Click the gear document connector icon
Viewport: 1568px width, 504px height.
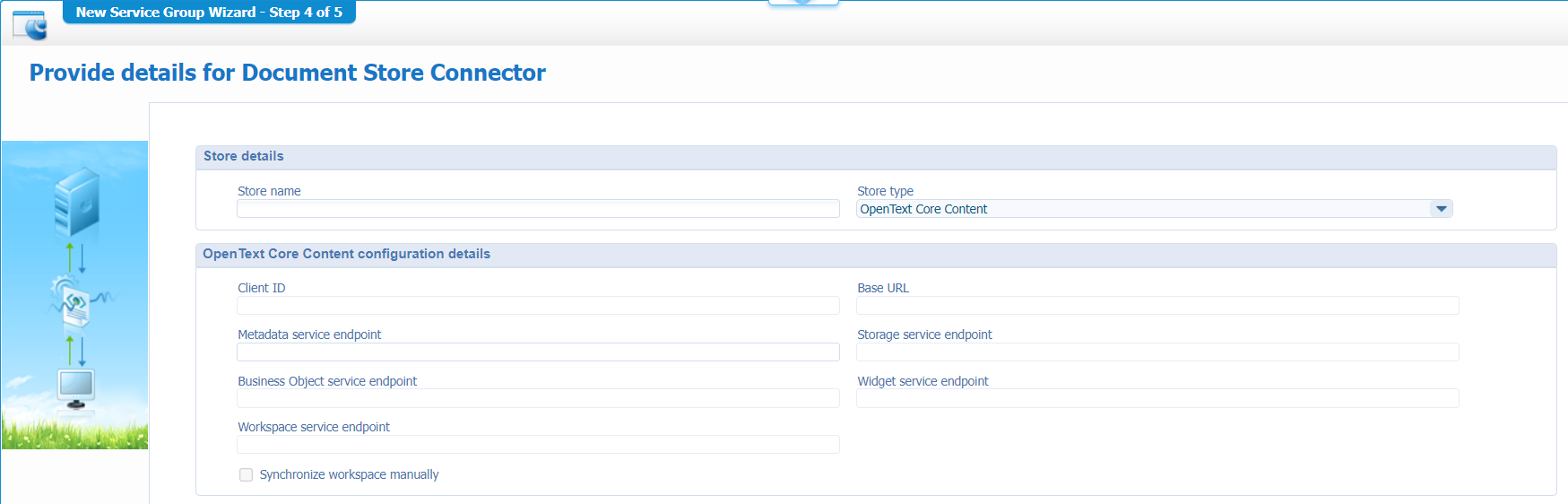pos(75,302)
